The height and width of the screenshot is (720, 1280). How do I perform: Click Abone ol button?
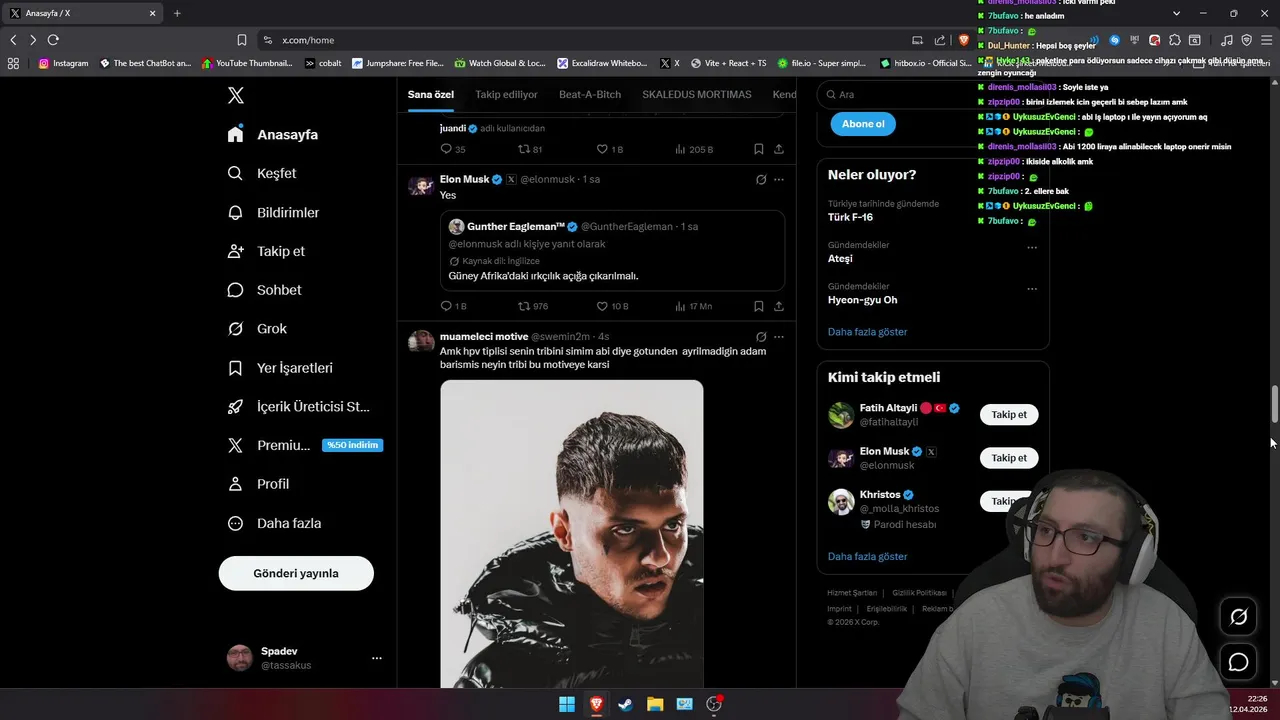863,124
